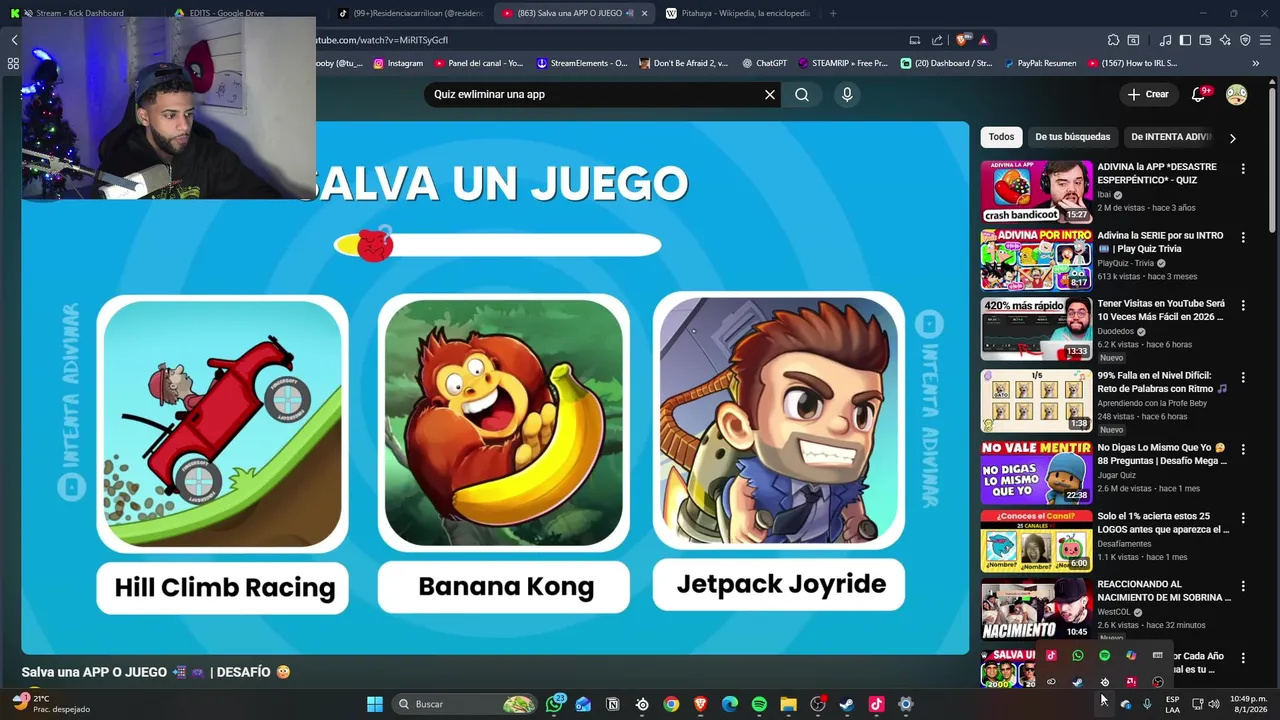Open the NO VALE MENTIR video thumbnail

1036,472
